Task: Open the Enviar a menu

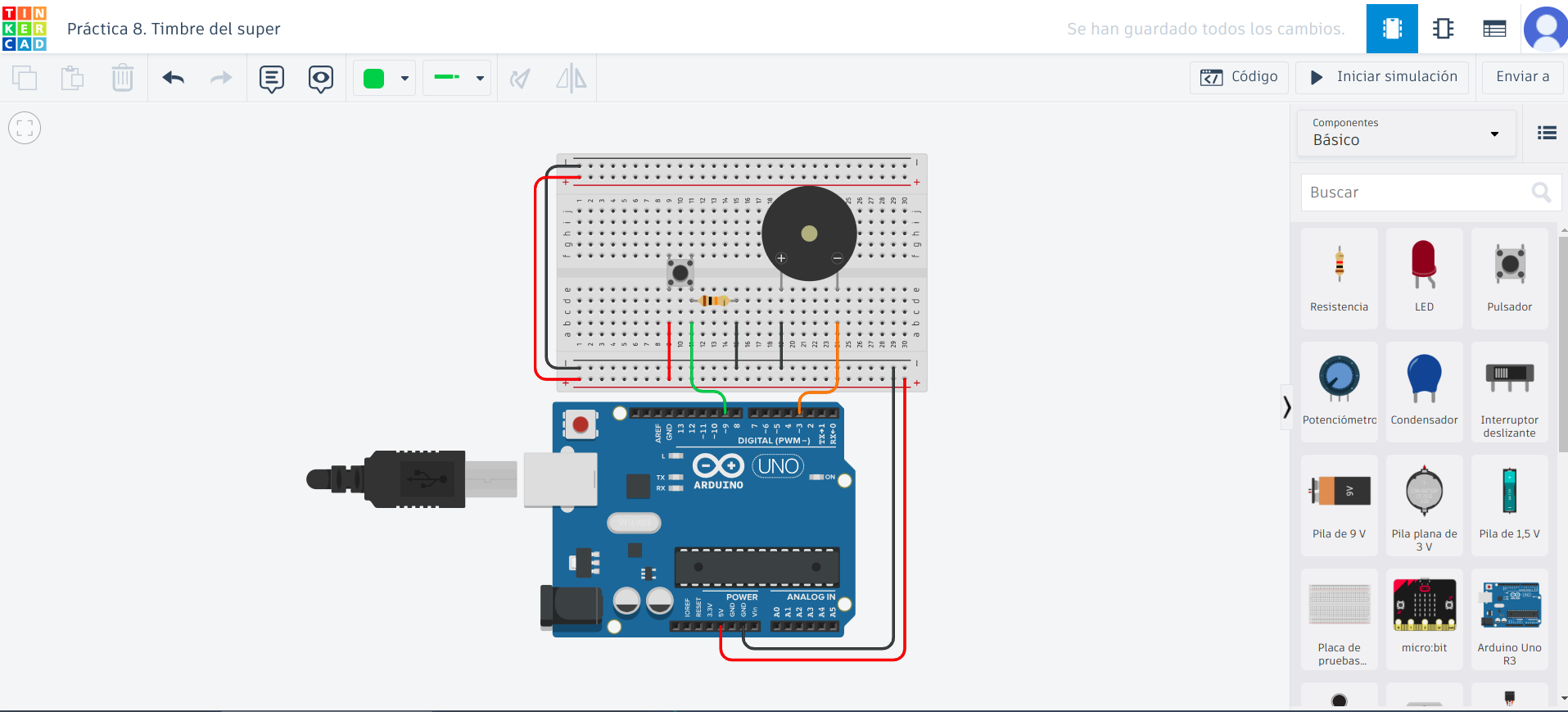Action: pos(1522,77)
